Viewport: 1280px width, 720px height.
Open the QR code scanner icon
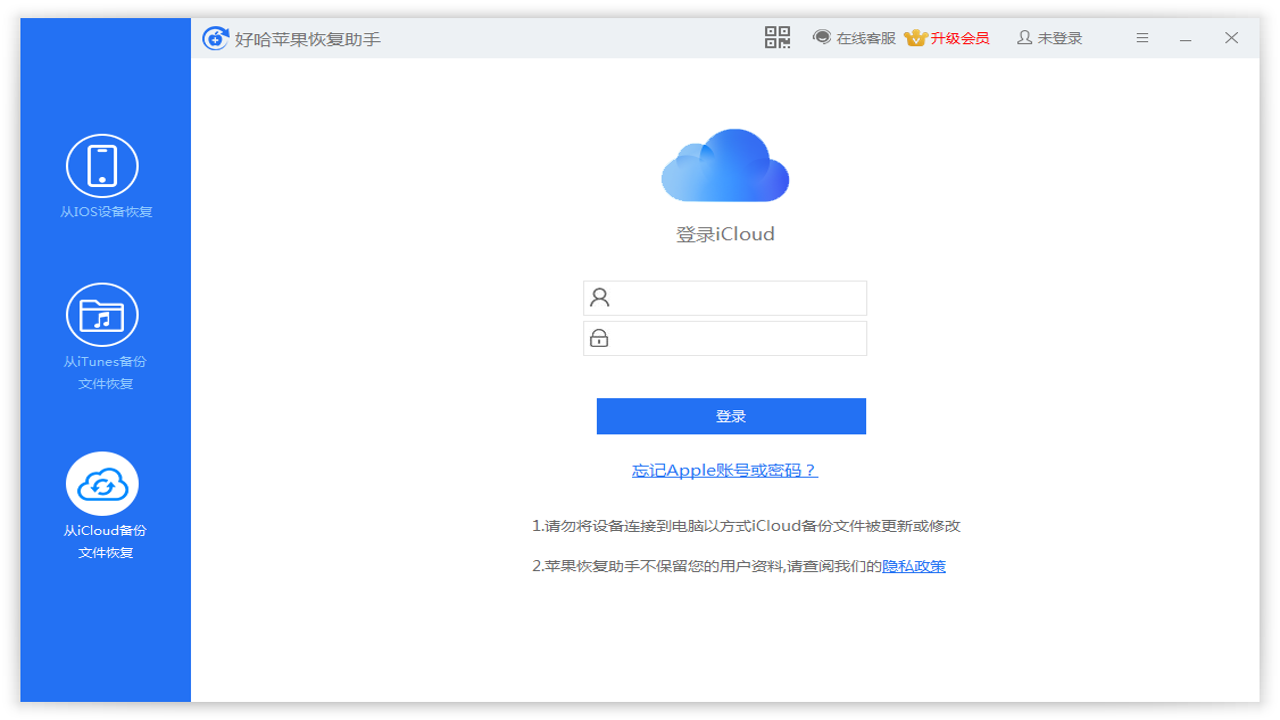point(777,37)
